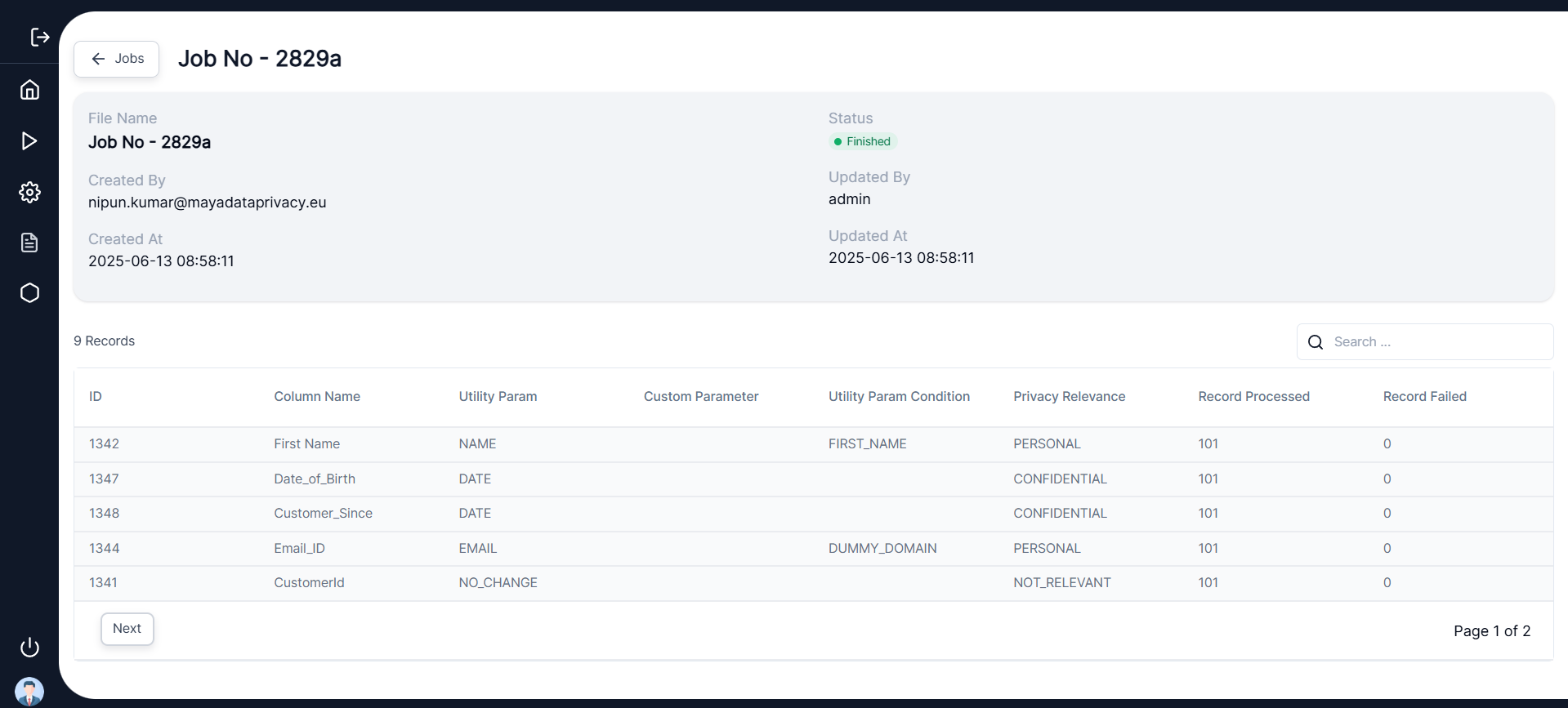
Task: Open settings via the gear icon
Action: [29, 192]
